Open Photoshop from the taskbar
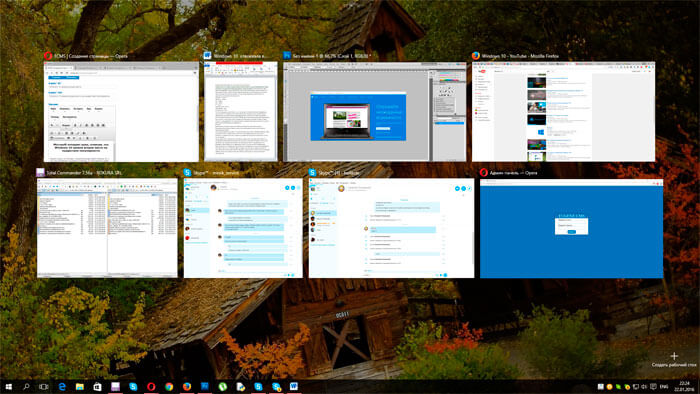This screenshot has width=700, height=394. click(204, 387)
